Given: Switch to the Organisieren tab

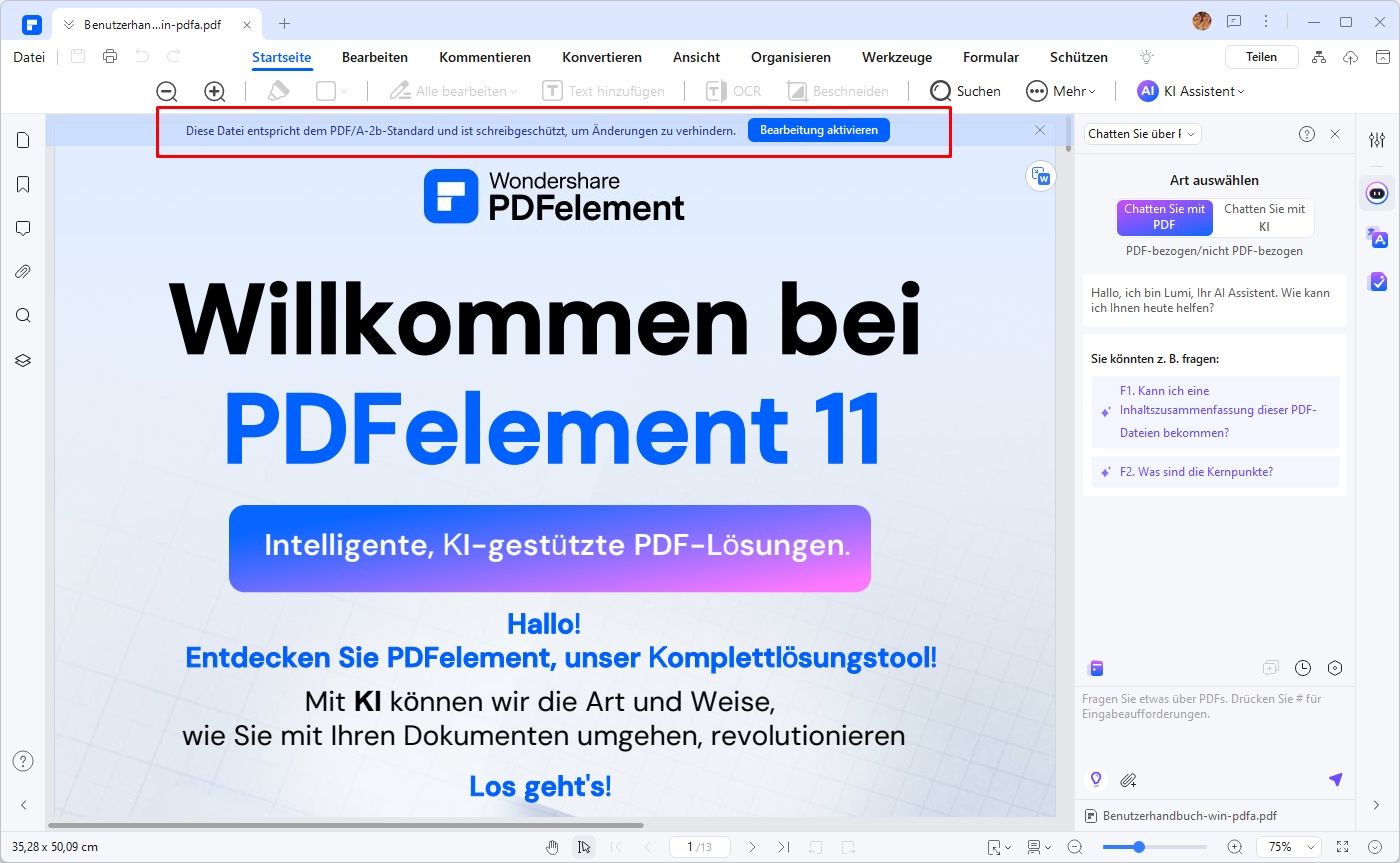Looking at the screenshot, I should tap(791, 57).
